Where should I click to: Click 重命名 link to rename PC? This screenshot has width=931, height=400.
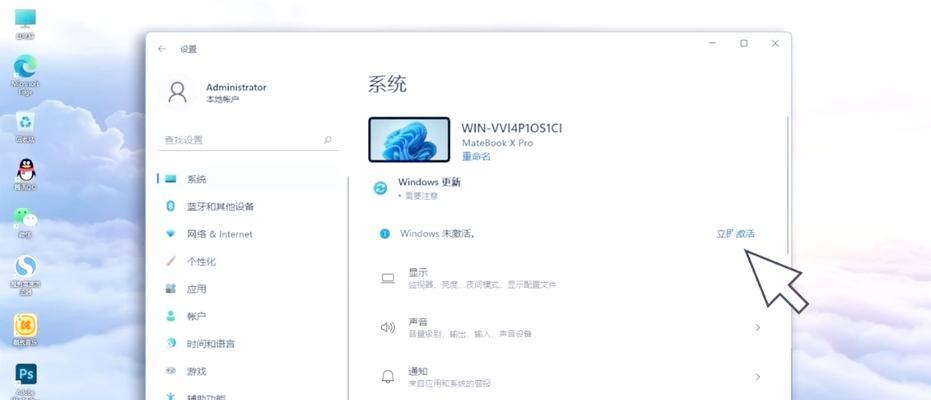coord(476,157)
